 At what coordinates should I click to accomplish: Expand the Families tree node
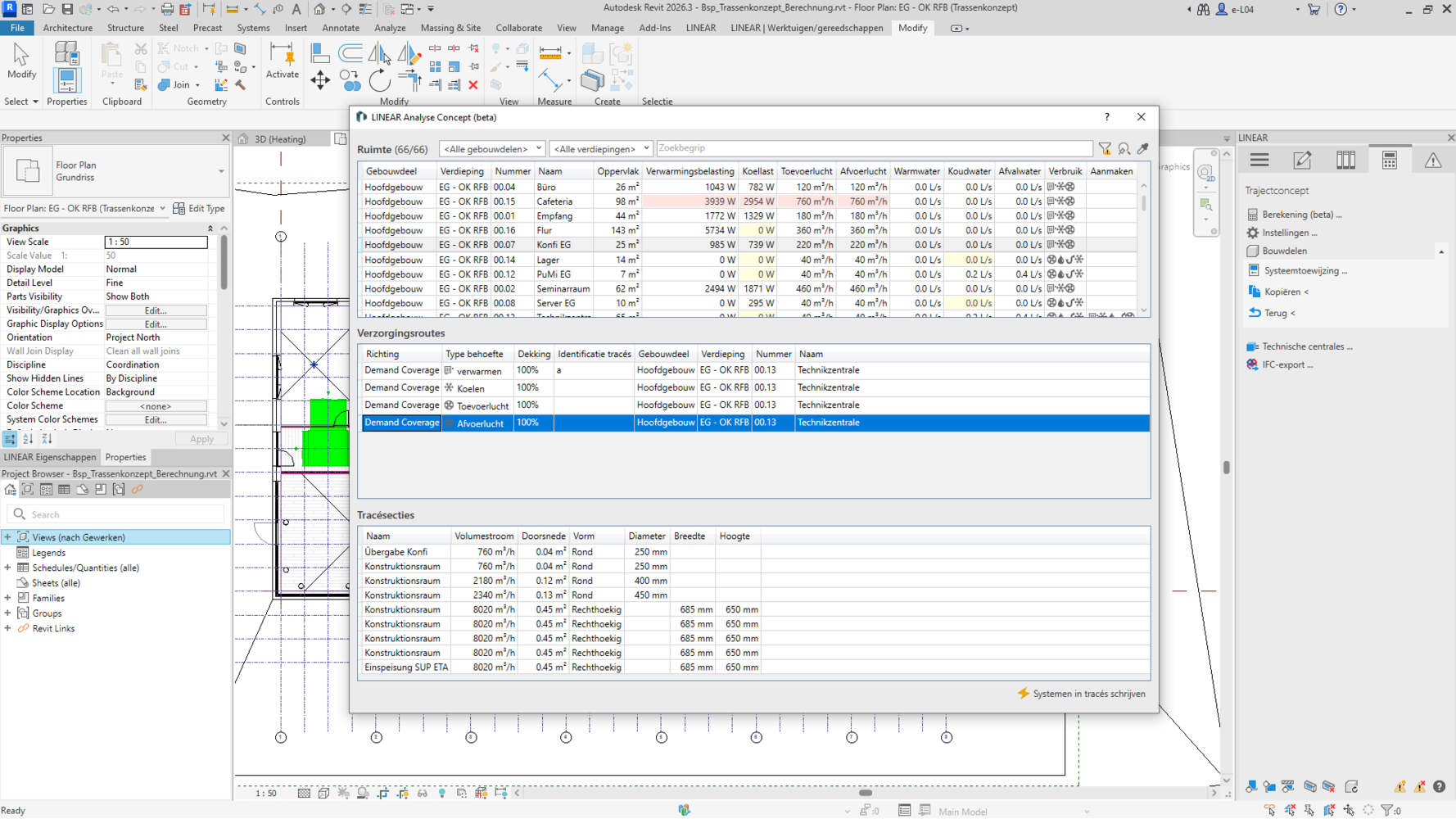(x=8, y=599)
